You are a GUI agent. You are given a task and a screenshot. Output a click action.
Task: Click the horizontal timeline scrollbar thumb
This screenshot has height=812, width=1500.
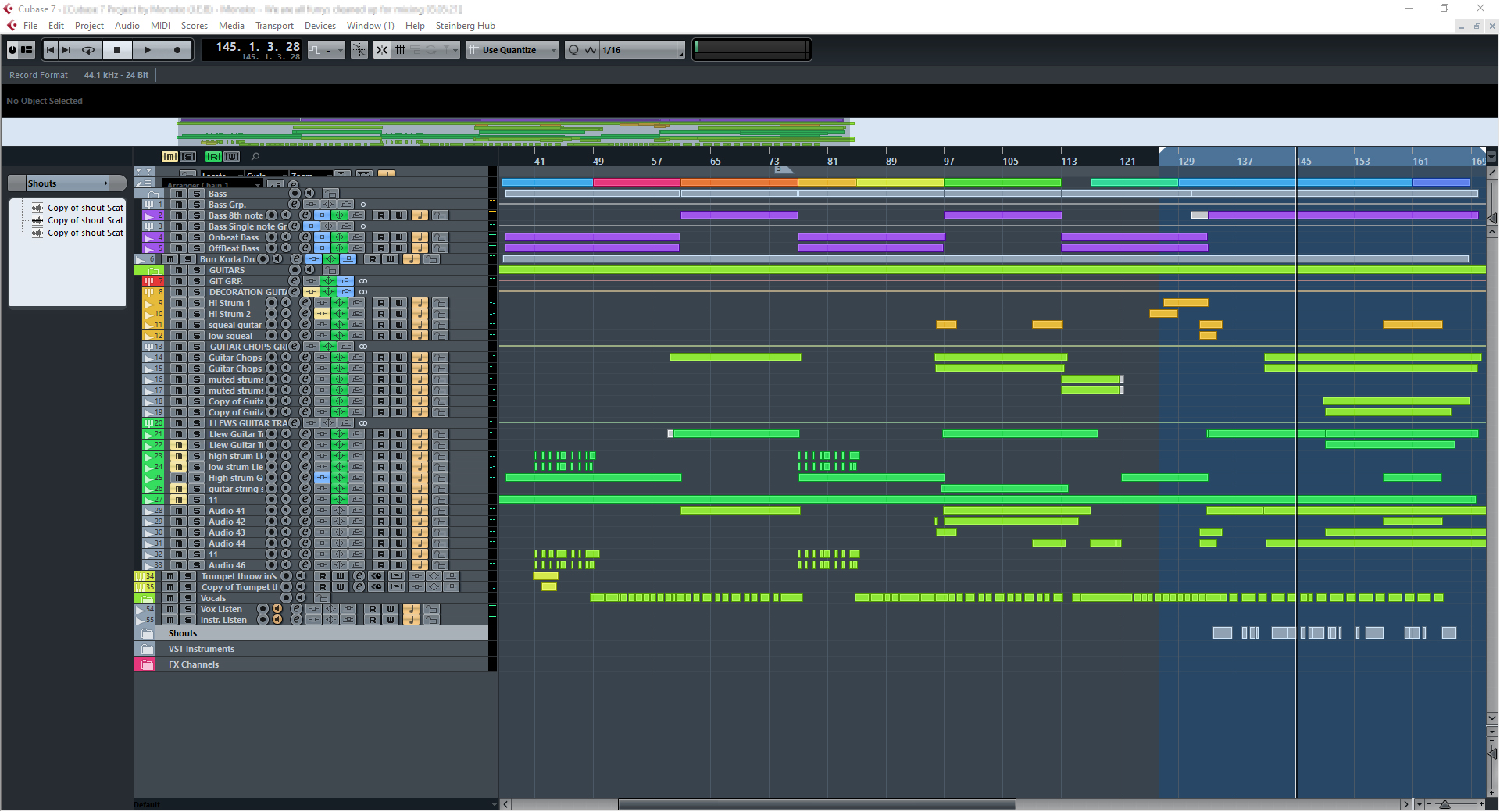[x=816, y=804]
